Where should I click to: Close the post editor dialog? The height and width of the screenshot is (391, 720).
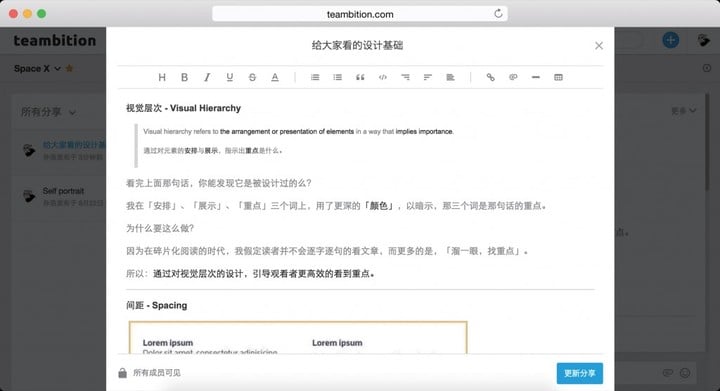pyautogui.click(x=599, y=45)
